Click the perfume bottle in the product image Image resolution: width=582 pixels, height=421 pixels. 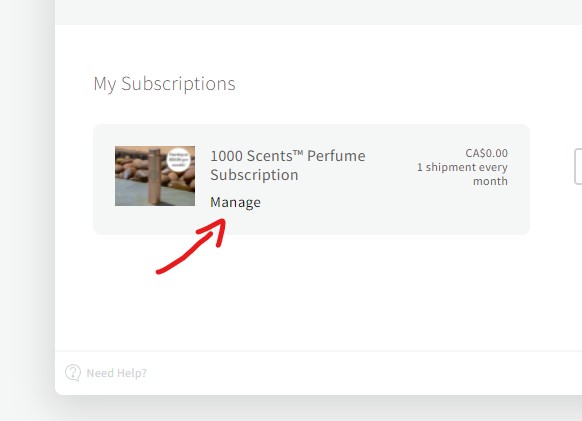point(154,176)
